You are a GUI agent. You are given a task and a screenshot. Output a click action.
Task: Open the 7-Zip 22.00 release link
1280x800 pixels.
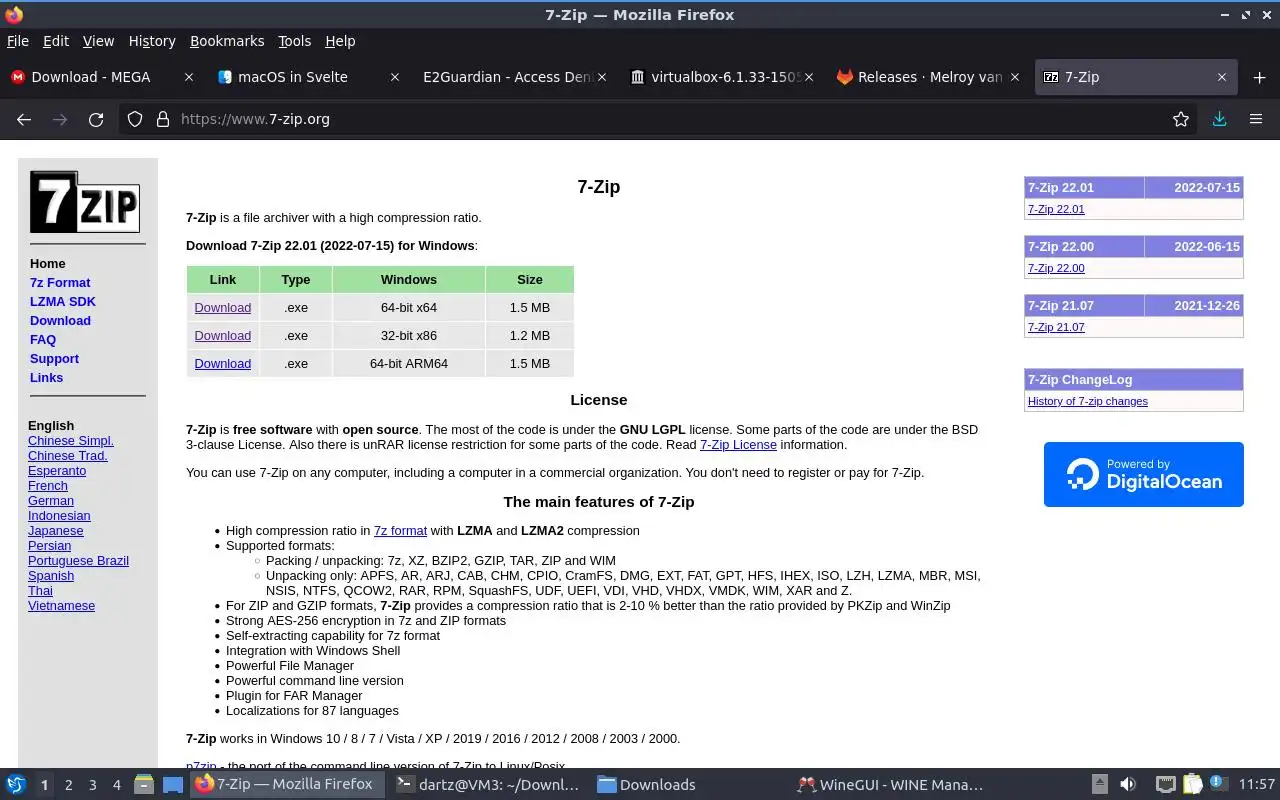1056,268
